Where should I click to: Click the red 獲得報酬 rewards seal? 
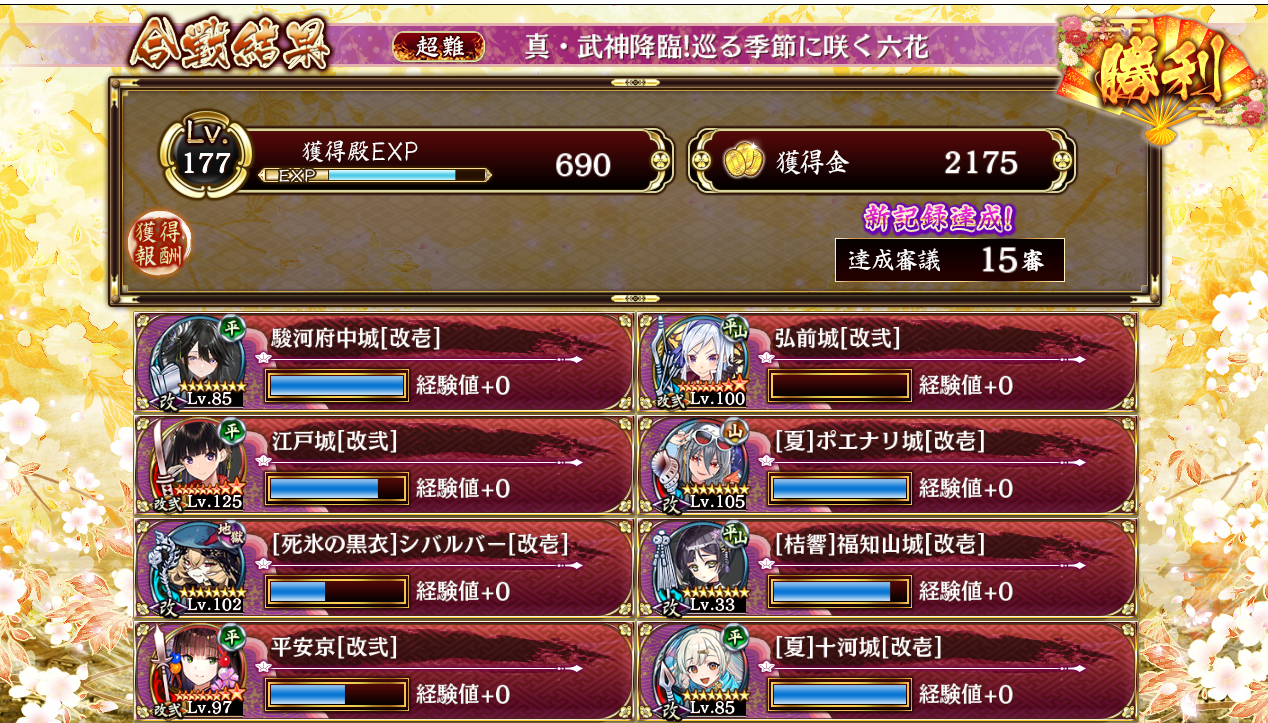coord(159,244)
